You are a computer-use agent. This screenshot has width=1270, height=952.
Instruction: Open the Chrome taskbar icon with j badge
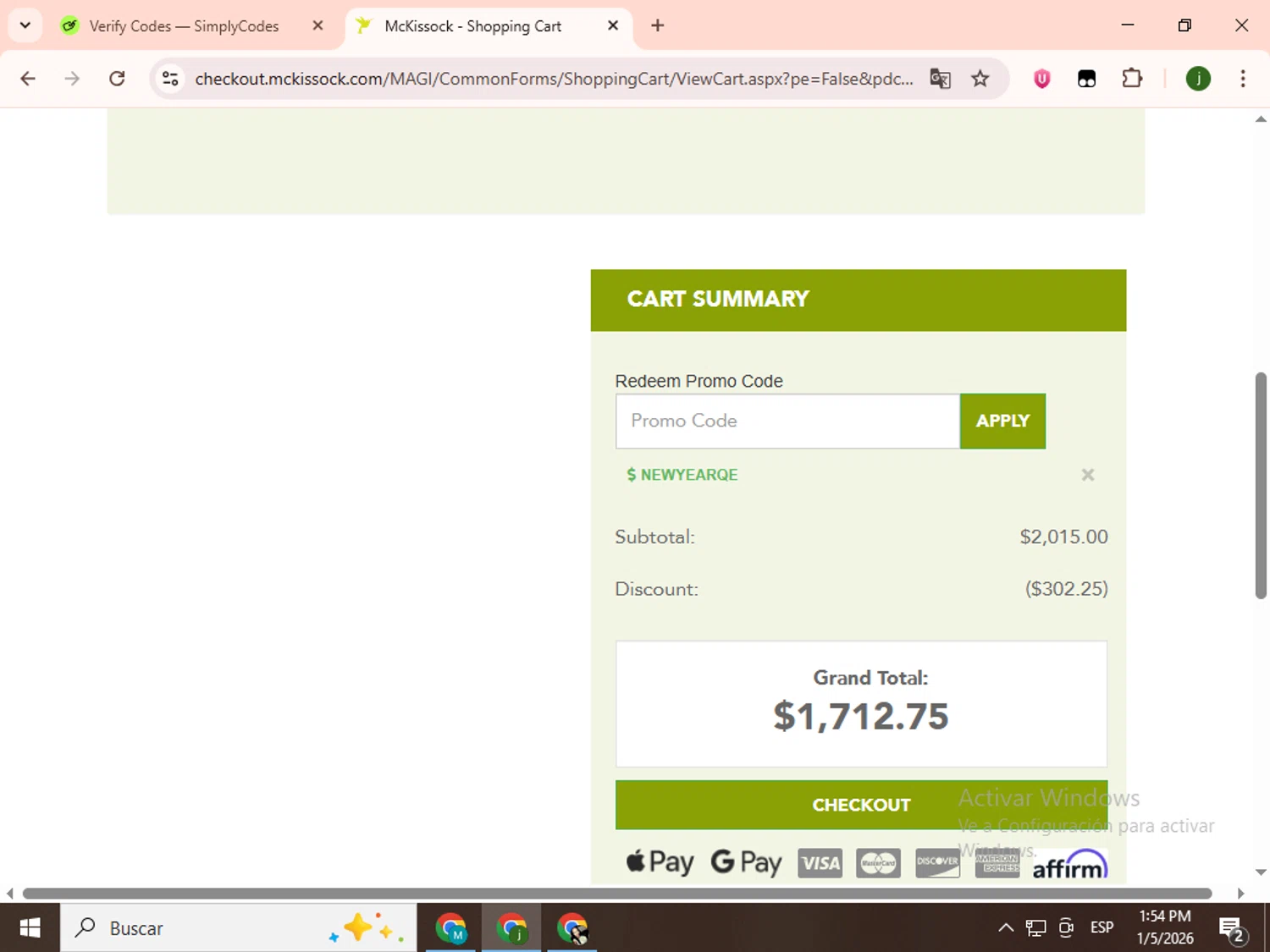(511, 928)
